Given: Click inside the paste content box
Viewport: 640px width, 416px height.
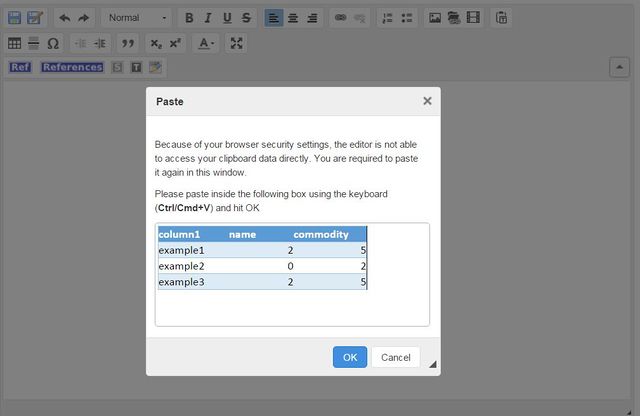Looking at the screenshot, I should 292,307.
